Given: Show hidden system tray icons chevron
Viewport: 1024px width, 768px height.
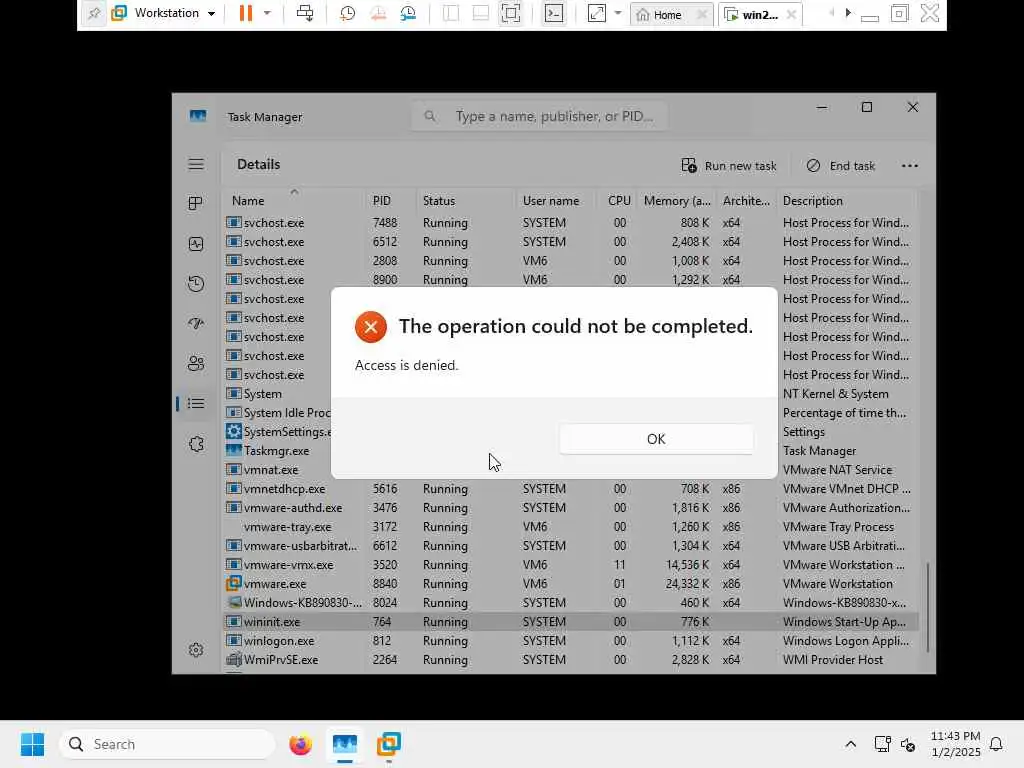Looking at the screenshot, I should [850, 744].
